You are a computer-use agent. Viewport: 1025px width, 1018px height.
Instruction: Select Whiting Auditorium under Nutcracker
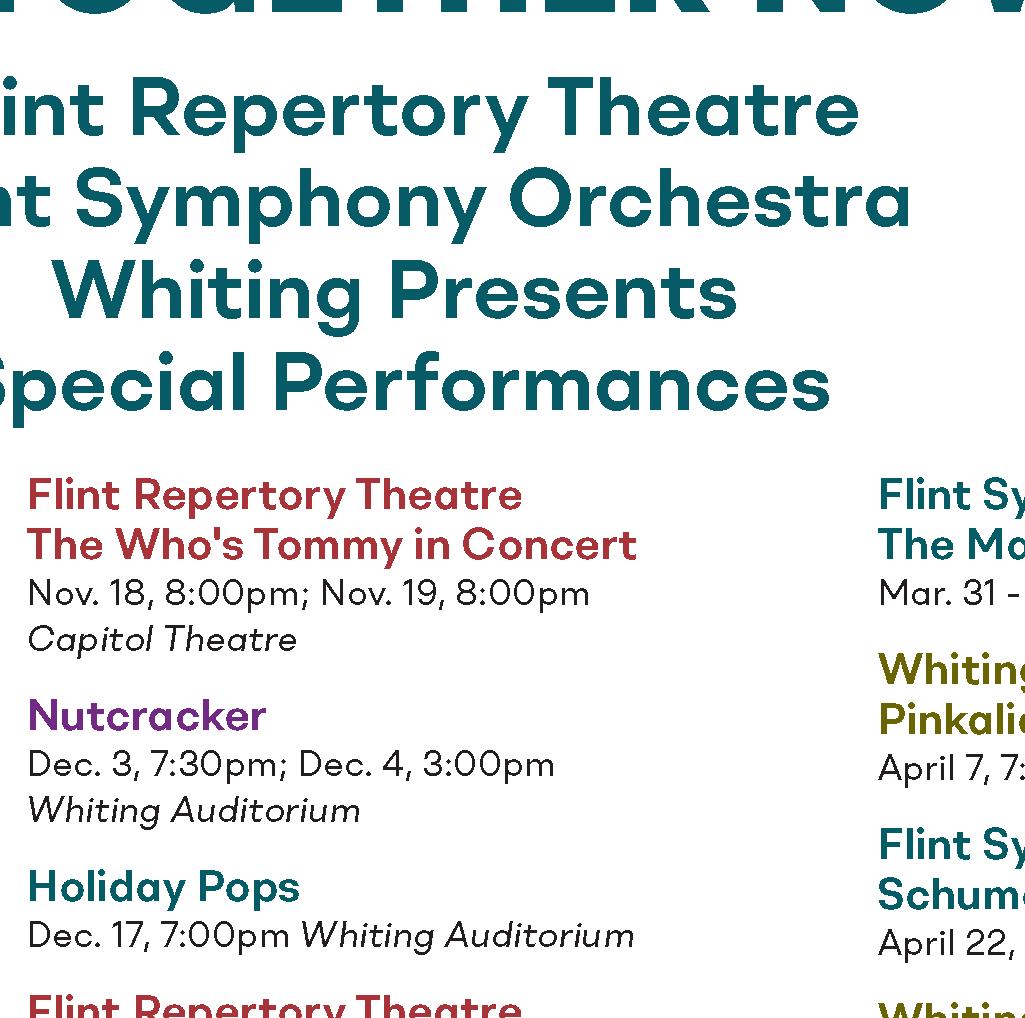(194, 811)
